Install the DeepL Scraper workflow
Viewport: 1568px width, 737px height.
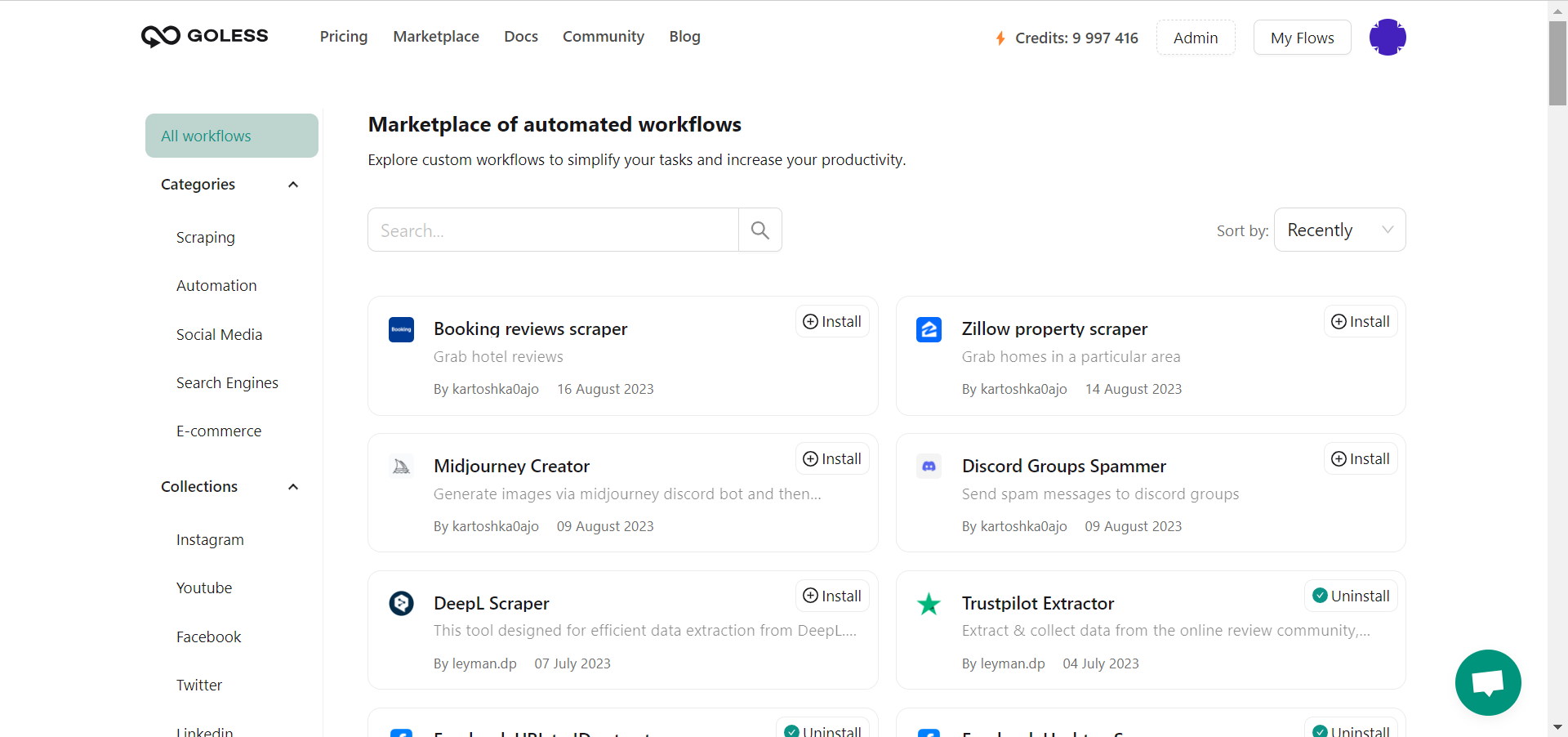point(832,596)
